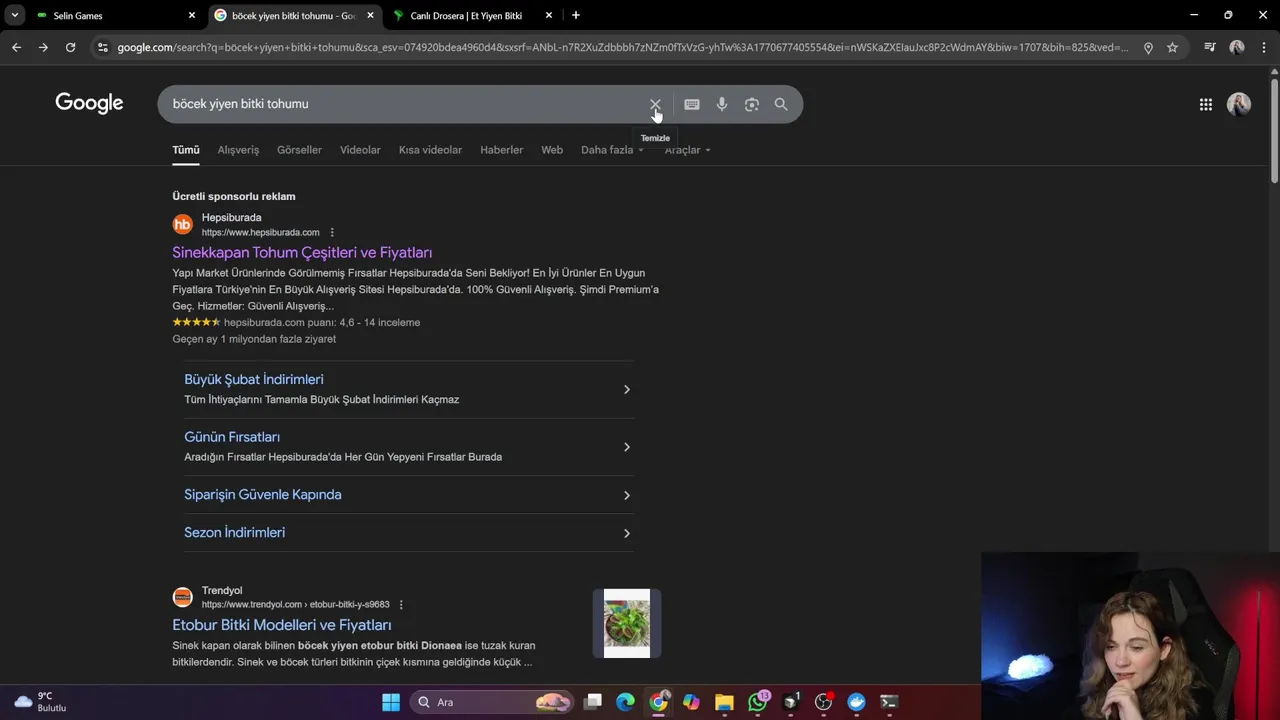
Task: Launch Microsoft Edge from the taskbar
Action: coord(625,702)
